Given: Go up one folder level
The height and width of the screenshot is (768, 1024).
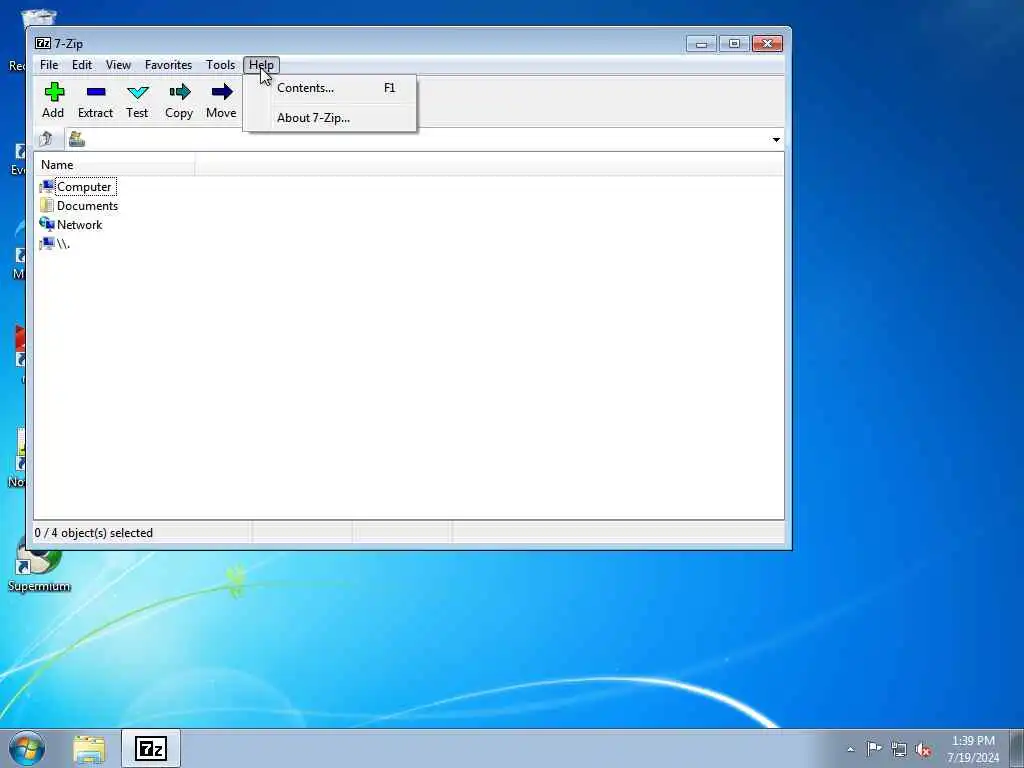Looking at the screenshot, I should [46, 139].
